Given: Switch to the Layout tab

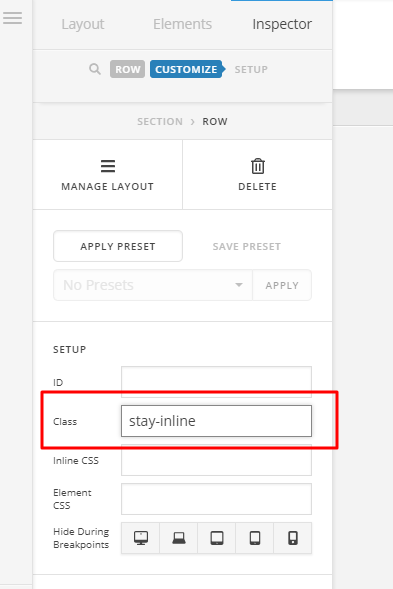Looking at the screenshot, I should point(83,24).
